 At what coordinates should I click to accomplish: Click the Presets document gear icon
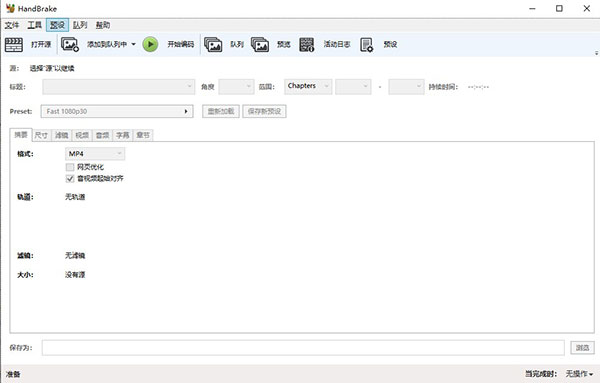click(x=367, y=44)
